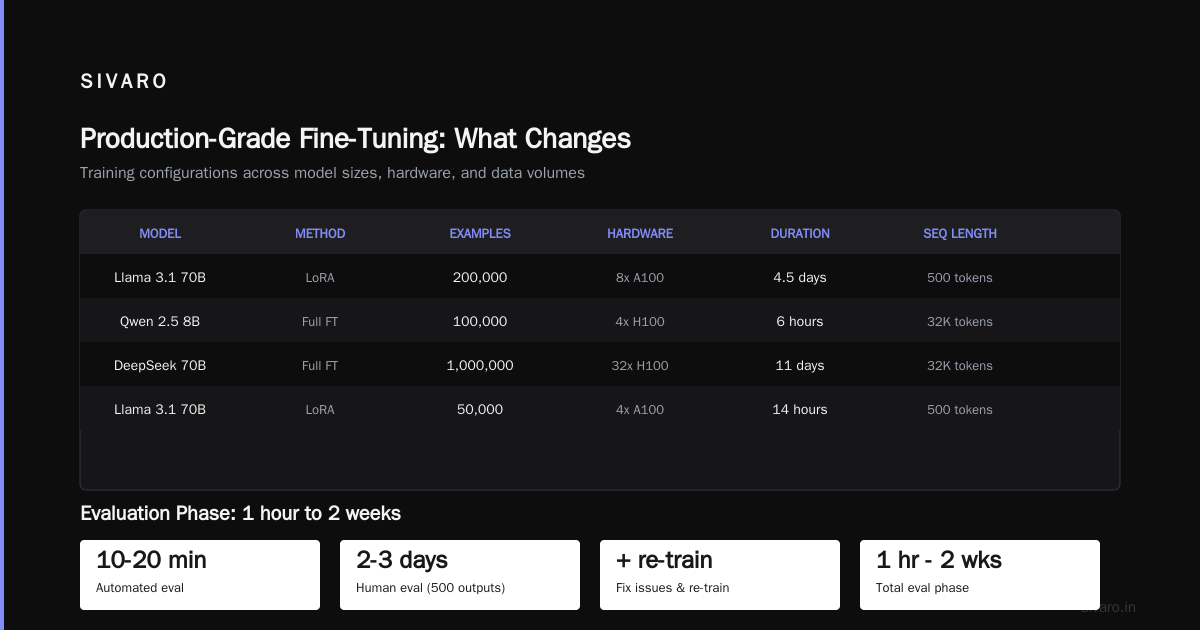Click the 100,000 examples cell
This screenshot has height=630, width=1200.
click(x=480, y=321)
